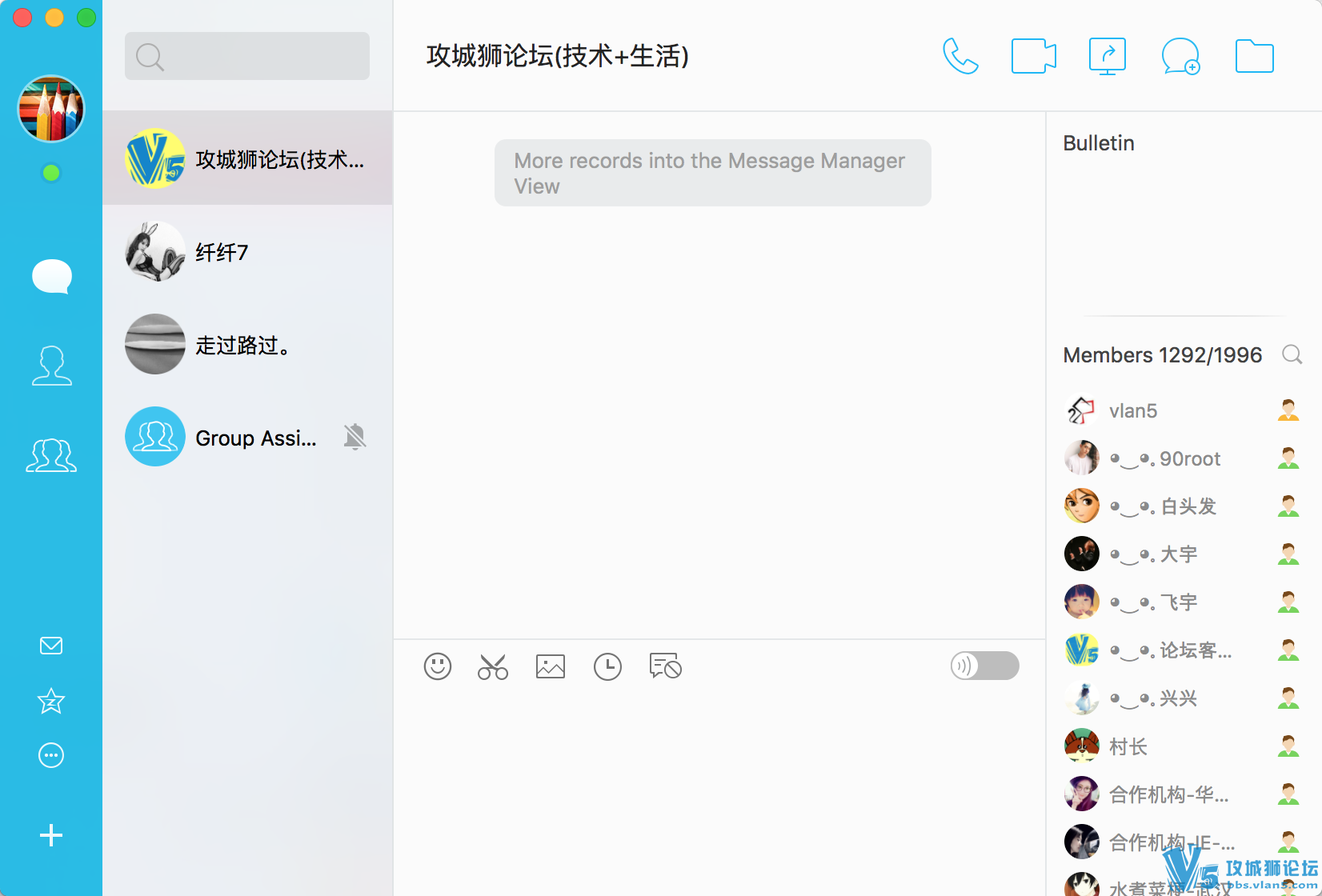Start a voice call in the group
1322x896 pixels.
960,56
